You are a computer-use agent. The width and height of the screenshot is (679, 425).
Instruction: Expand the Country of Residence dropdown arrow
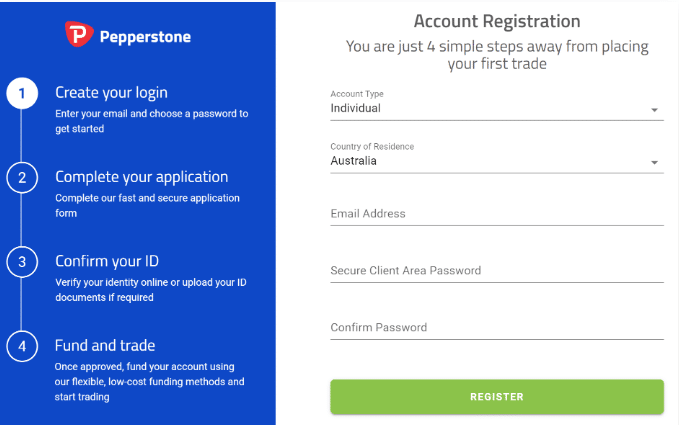click(x=654, y=162)
